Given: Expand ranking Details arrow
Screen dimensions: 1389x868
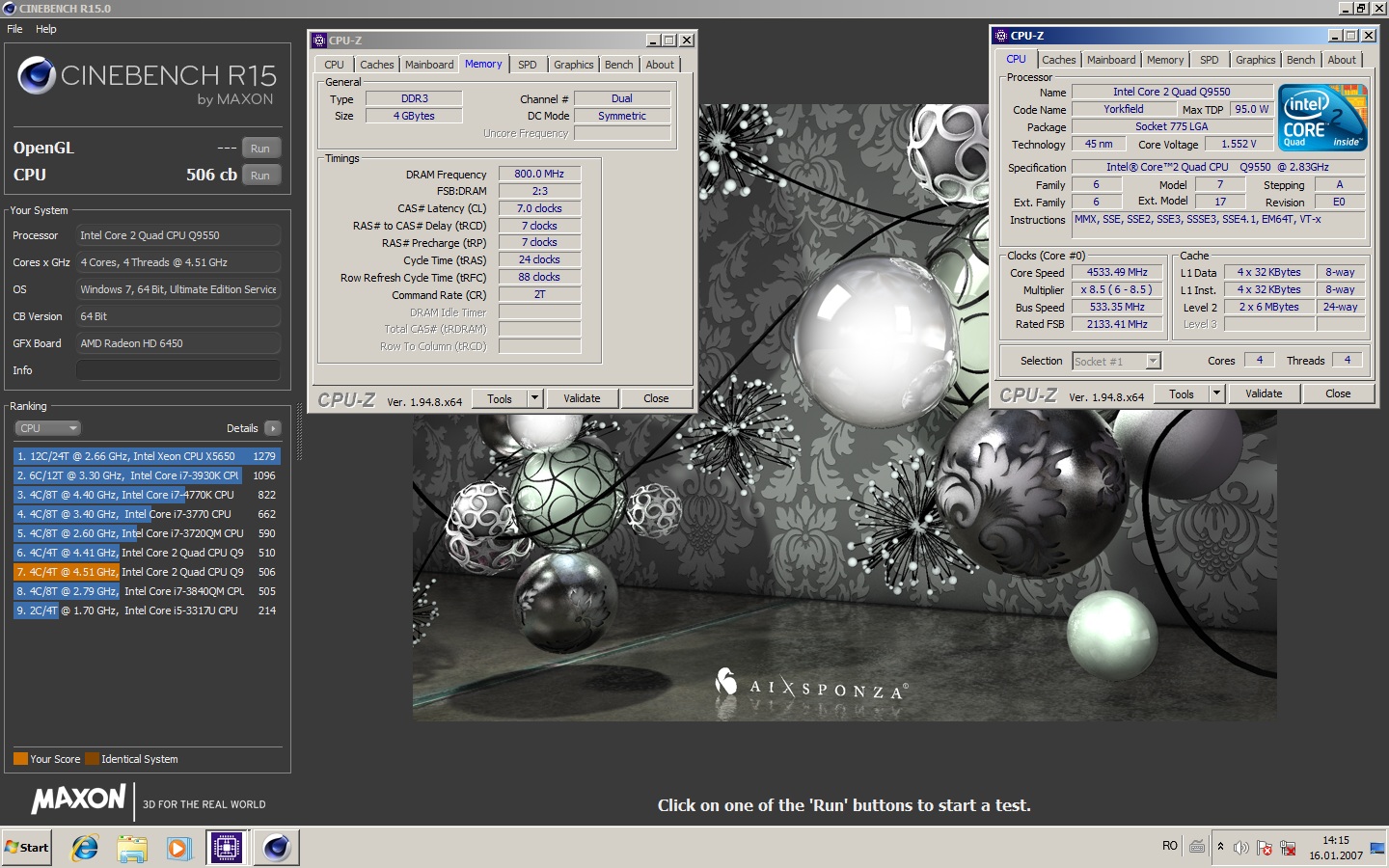Looking at the screenshot, I should (273, 428).
